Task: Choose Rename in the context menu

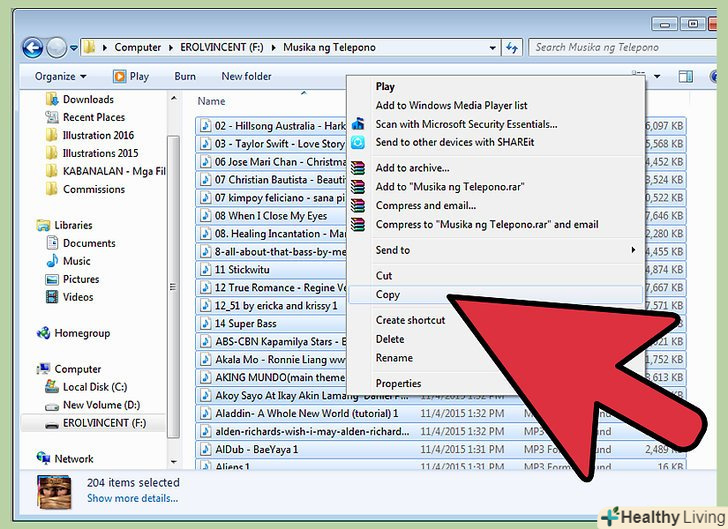Action: tap(394, 358)
